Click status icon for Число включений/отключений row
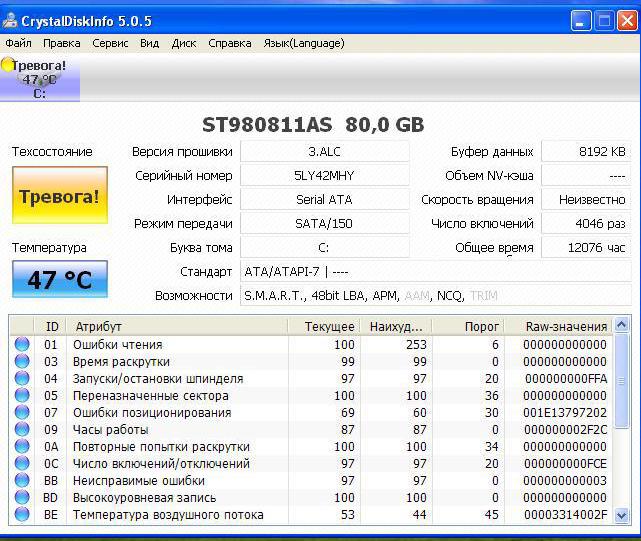The image size is (641, 541). pyautogui.click(x=22, y=463)
